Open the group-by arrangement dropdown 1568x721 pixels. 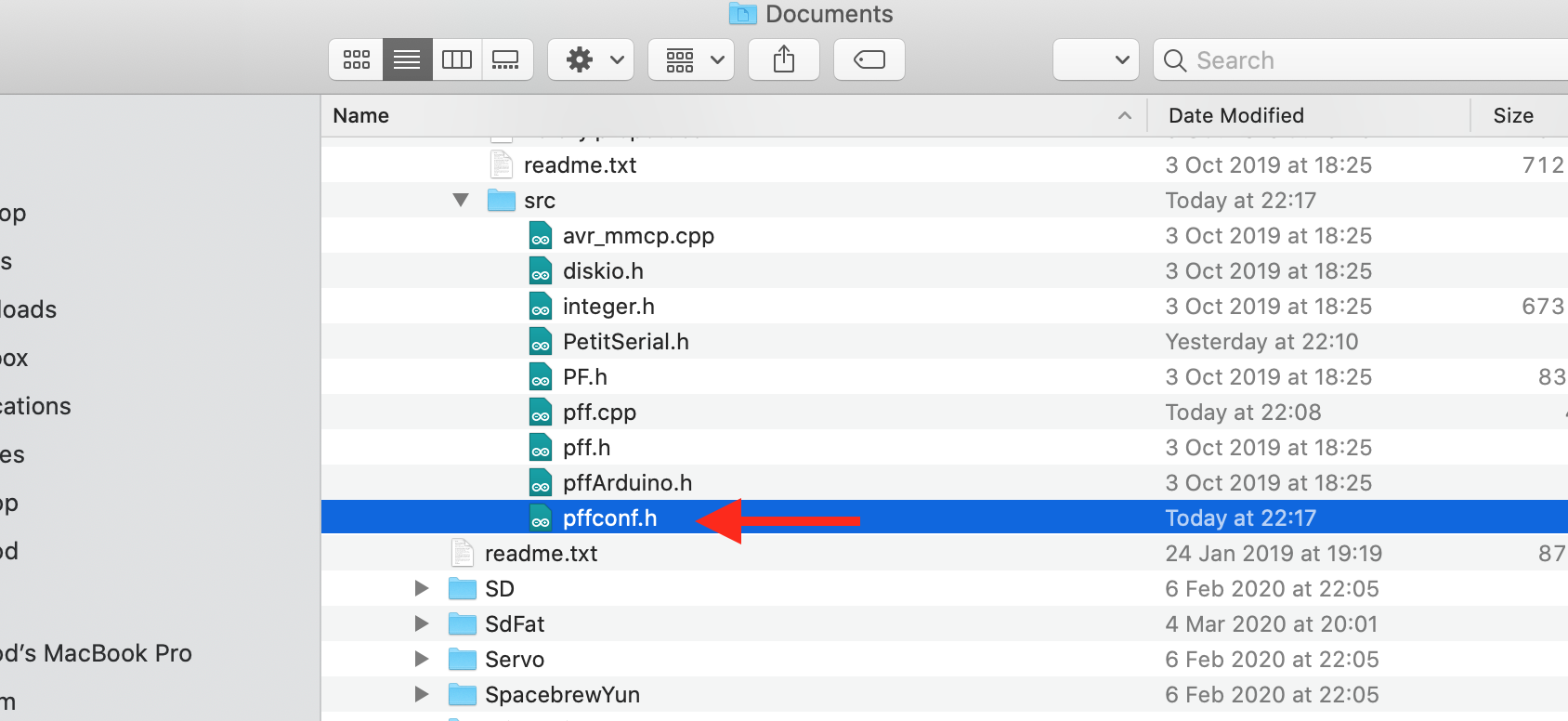(x=691, y=60)
